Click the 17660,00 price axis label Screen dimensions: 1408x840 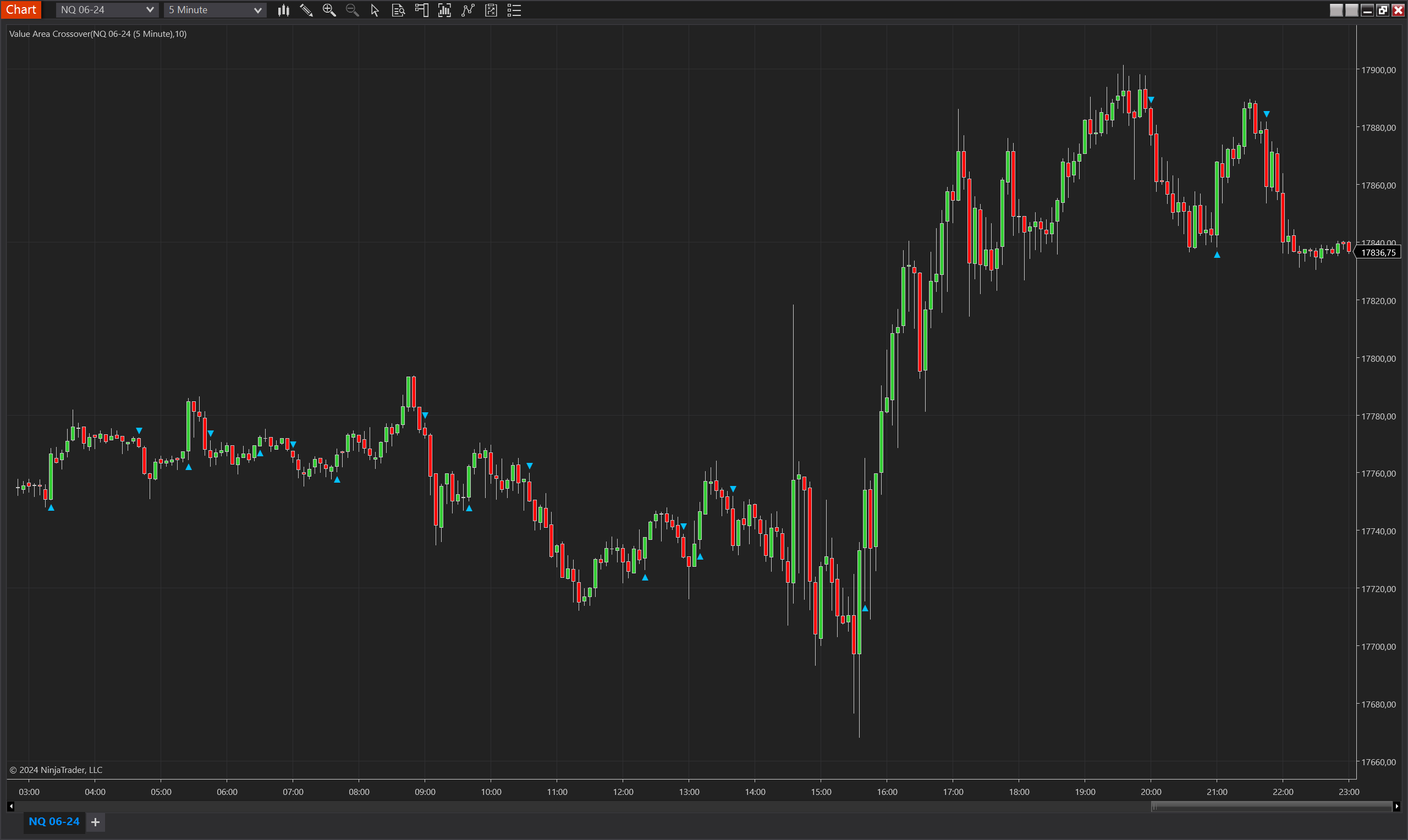click(x=1378, y=762)
